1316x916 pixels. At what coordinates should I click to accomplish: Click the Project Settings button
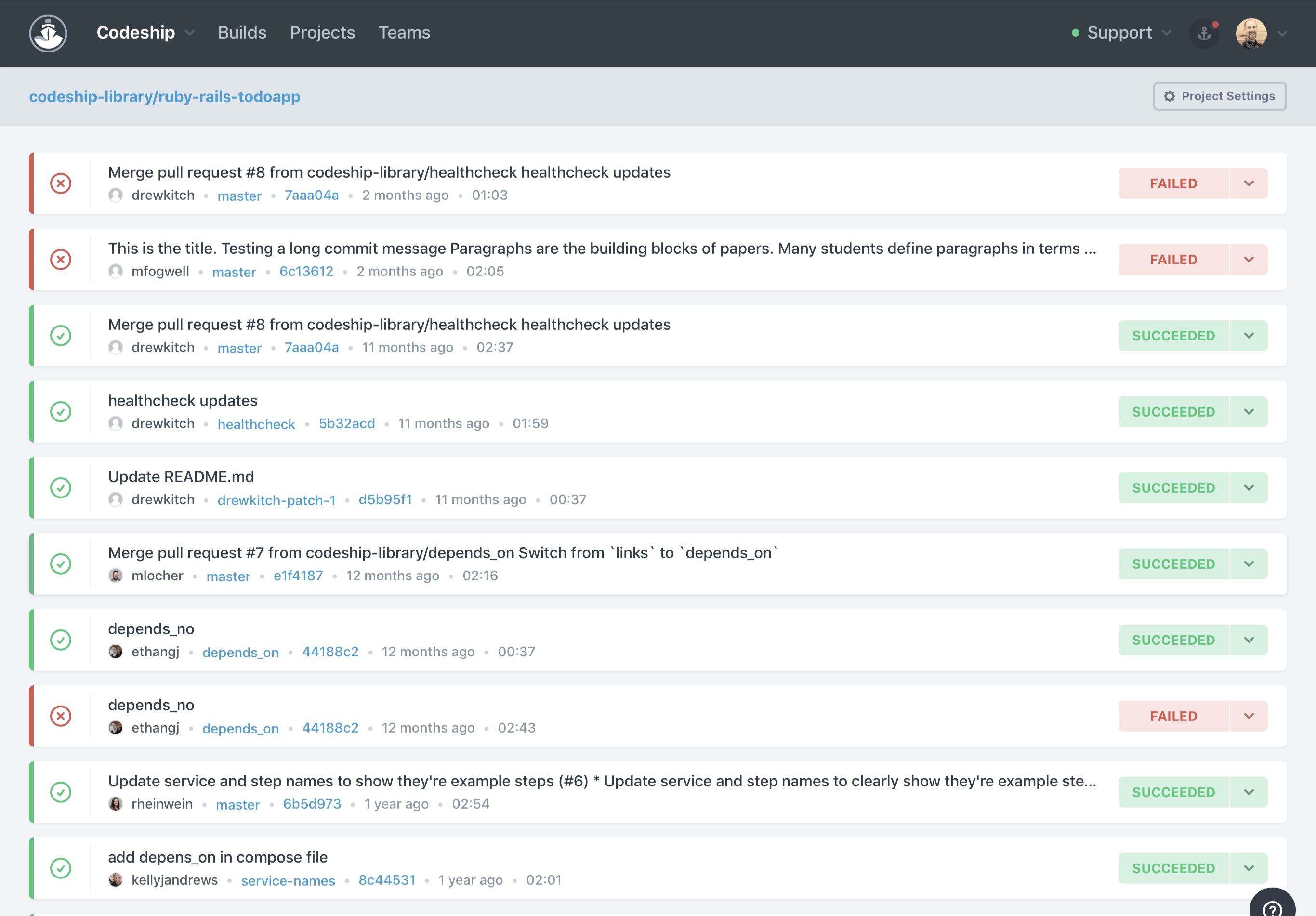pyautogui.click(x=1219, y=96)
